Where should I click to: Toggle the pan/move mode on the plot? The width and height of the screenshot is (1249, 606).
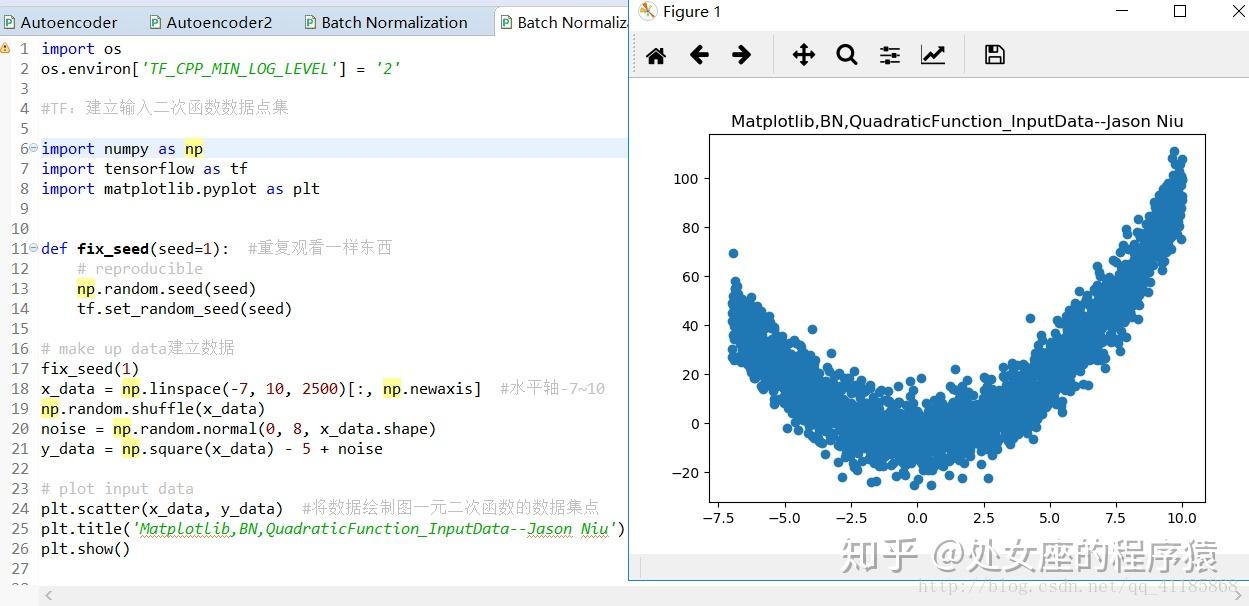click(804, 55)
